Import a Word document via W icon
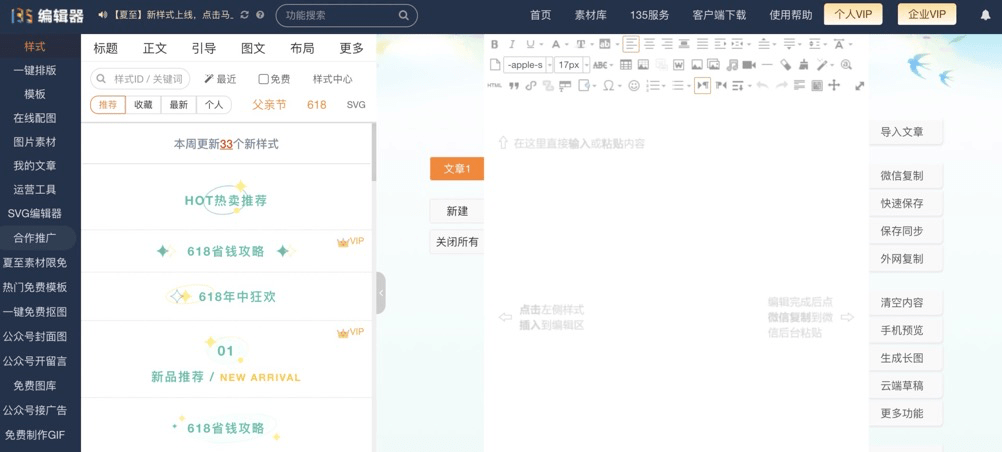The image size is (1002, 452). [x=679, y=65]
